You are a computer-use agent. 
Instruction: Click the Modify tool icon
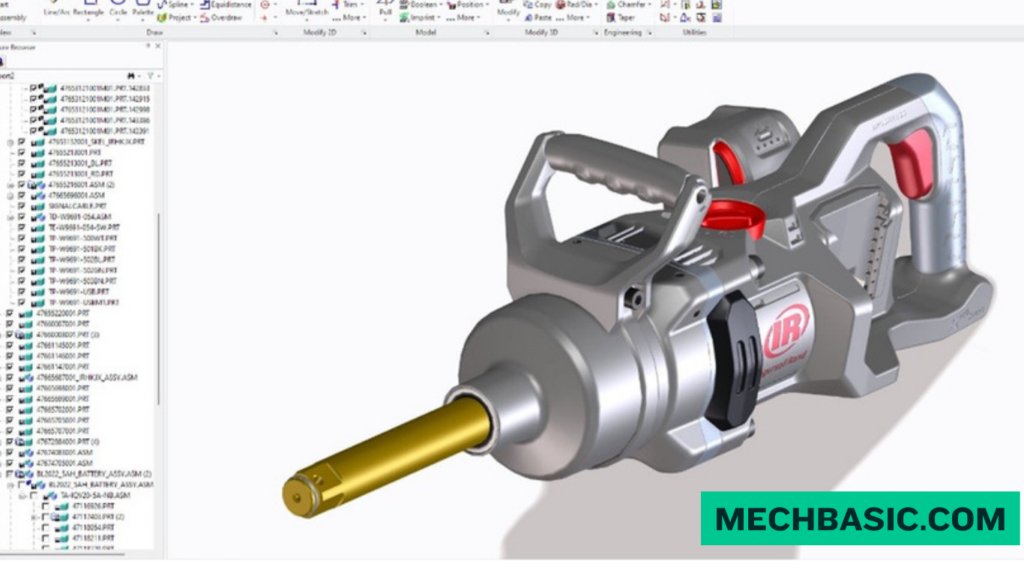pos(507,8)
